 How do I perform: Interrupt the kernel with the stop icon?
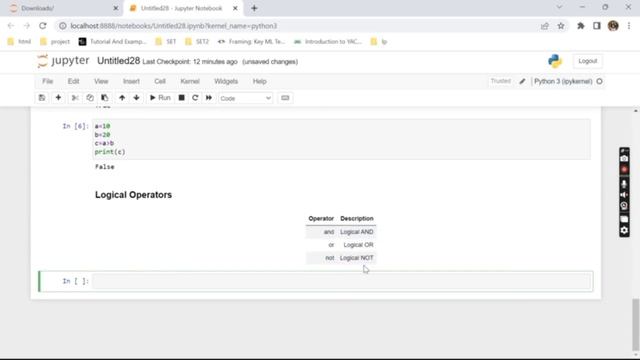182,98
